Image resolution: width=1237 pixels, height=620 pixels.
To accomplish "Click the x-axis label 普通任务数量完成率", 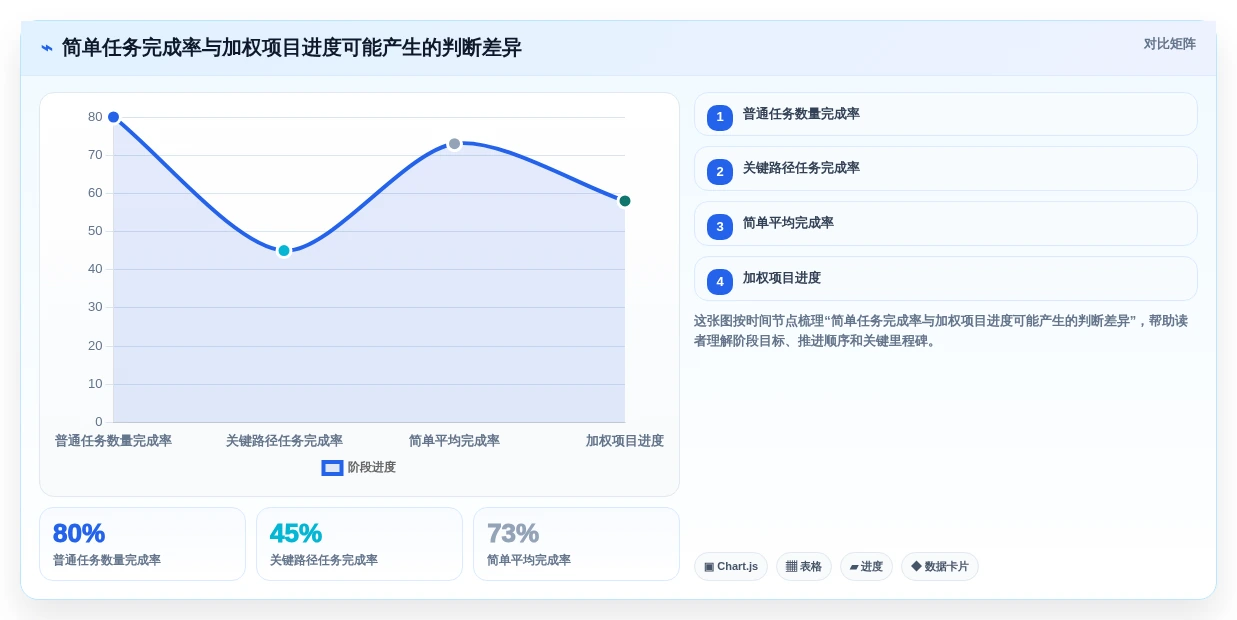I will click(113, 441).
